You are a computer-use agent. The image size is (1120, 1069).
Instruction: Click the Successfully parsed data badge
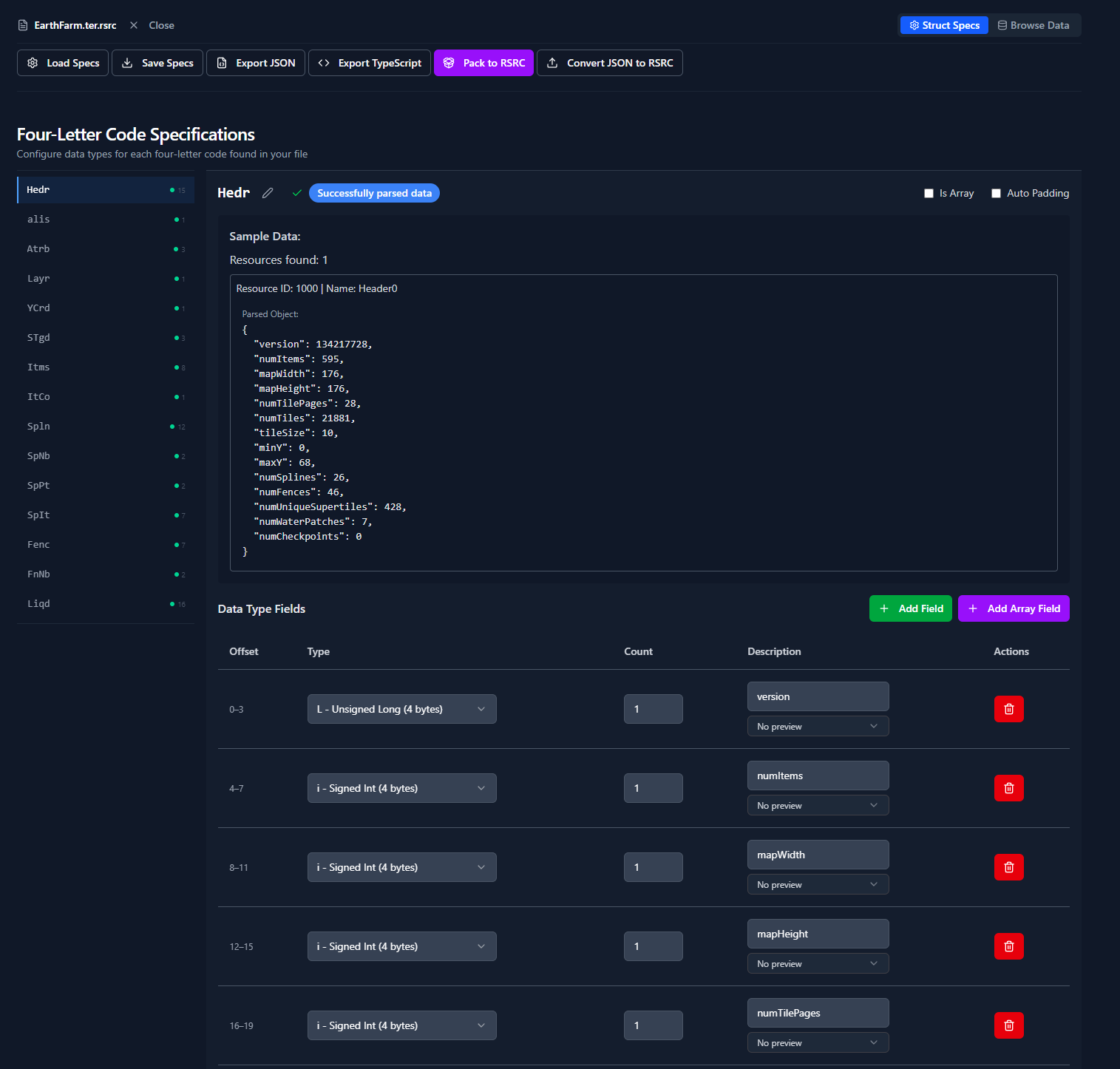click(374, 193)
